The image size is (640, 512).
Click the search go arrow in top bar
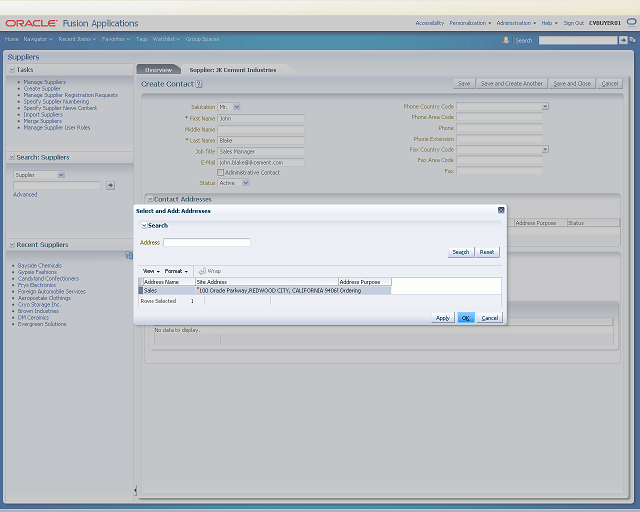[623, 40]
